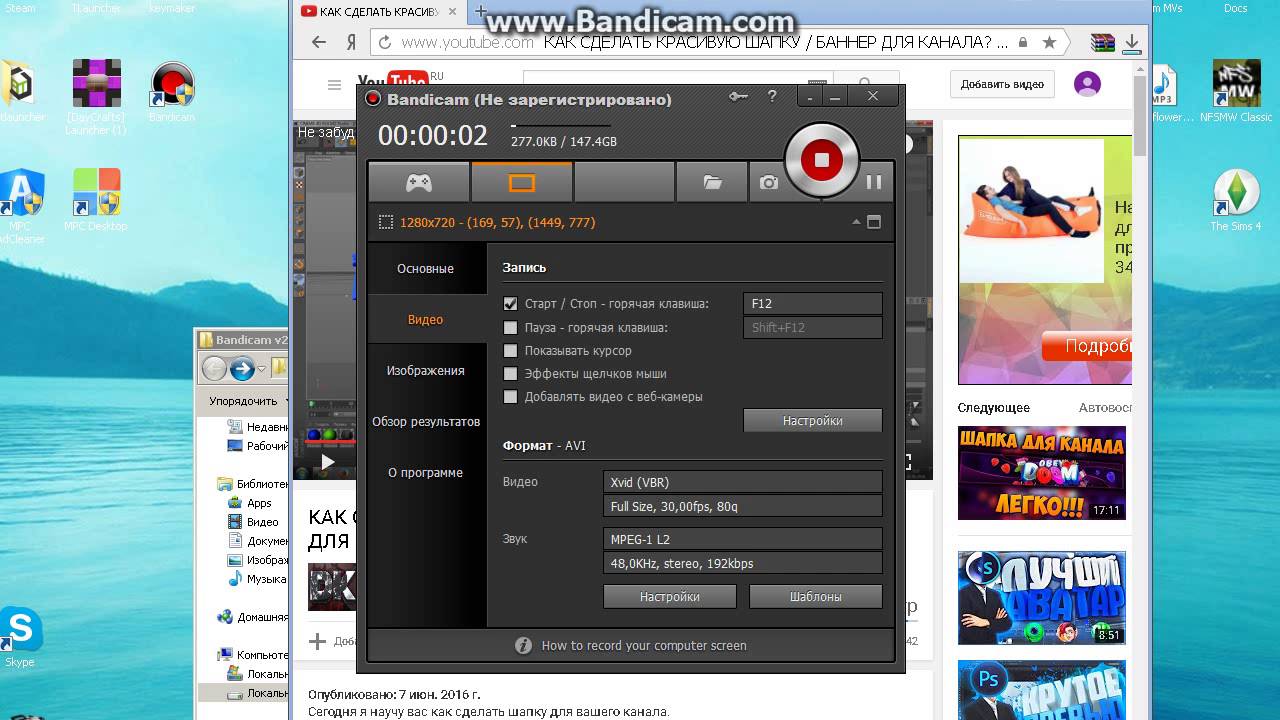
Task: Select the game recording mode gamepad icon
Action: 418,182
